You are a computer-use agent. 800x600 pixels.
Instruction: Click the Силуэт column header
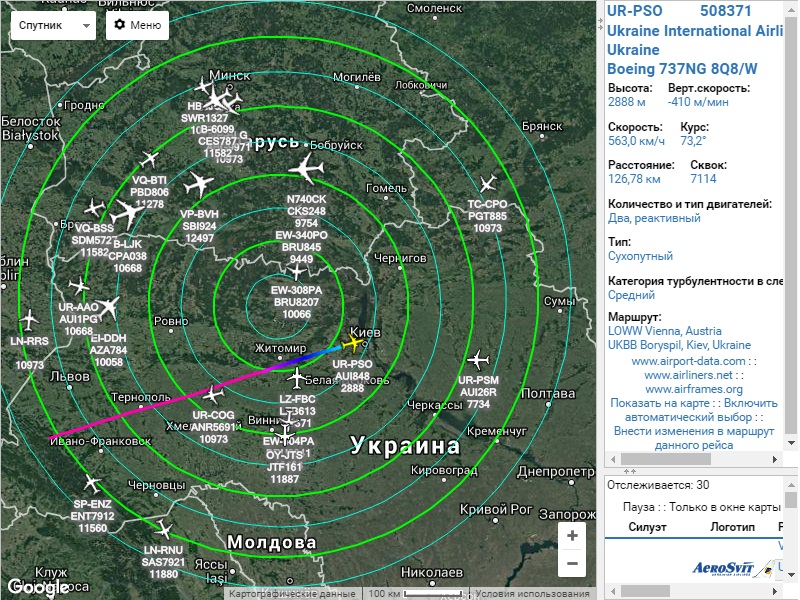coord(648,527)
